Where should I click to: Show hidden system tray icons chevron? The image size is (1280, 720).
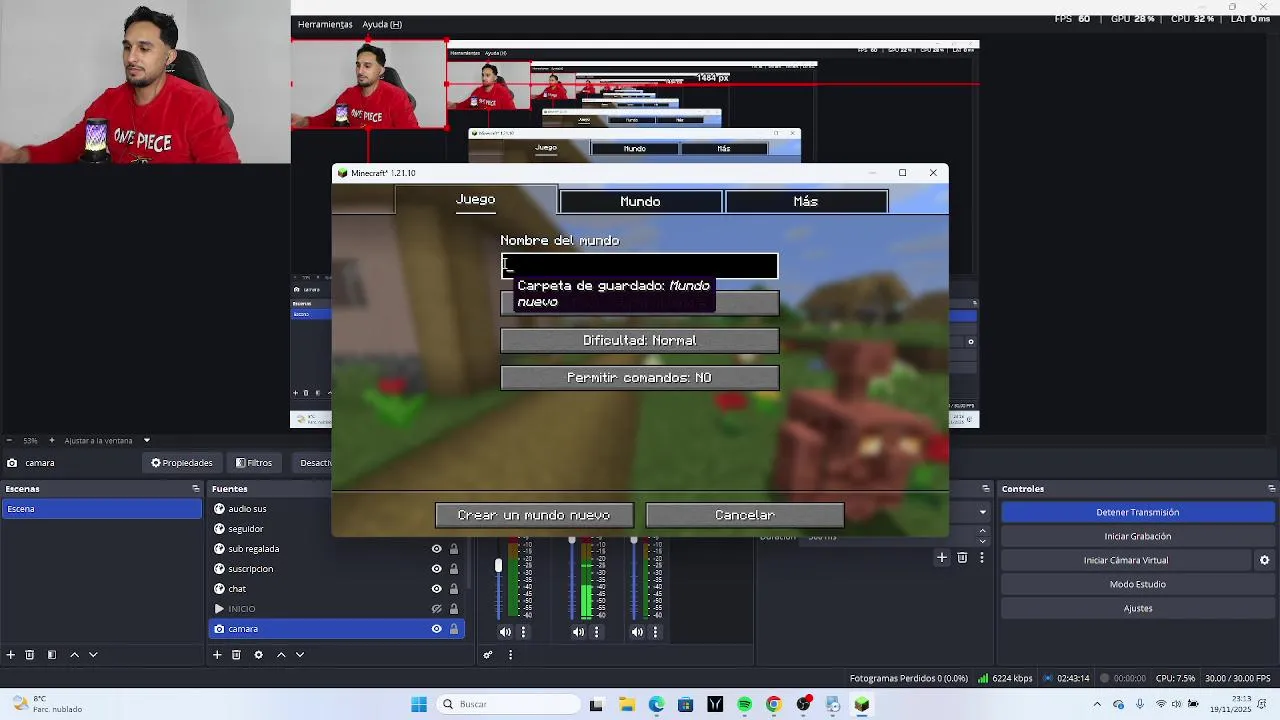1097,704
